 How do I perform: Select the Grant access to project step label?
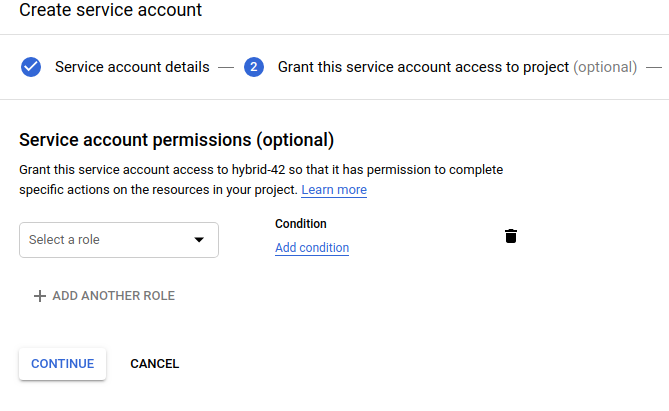(x=423, y=67)
